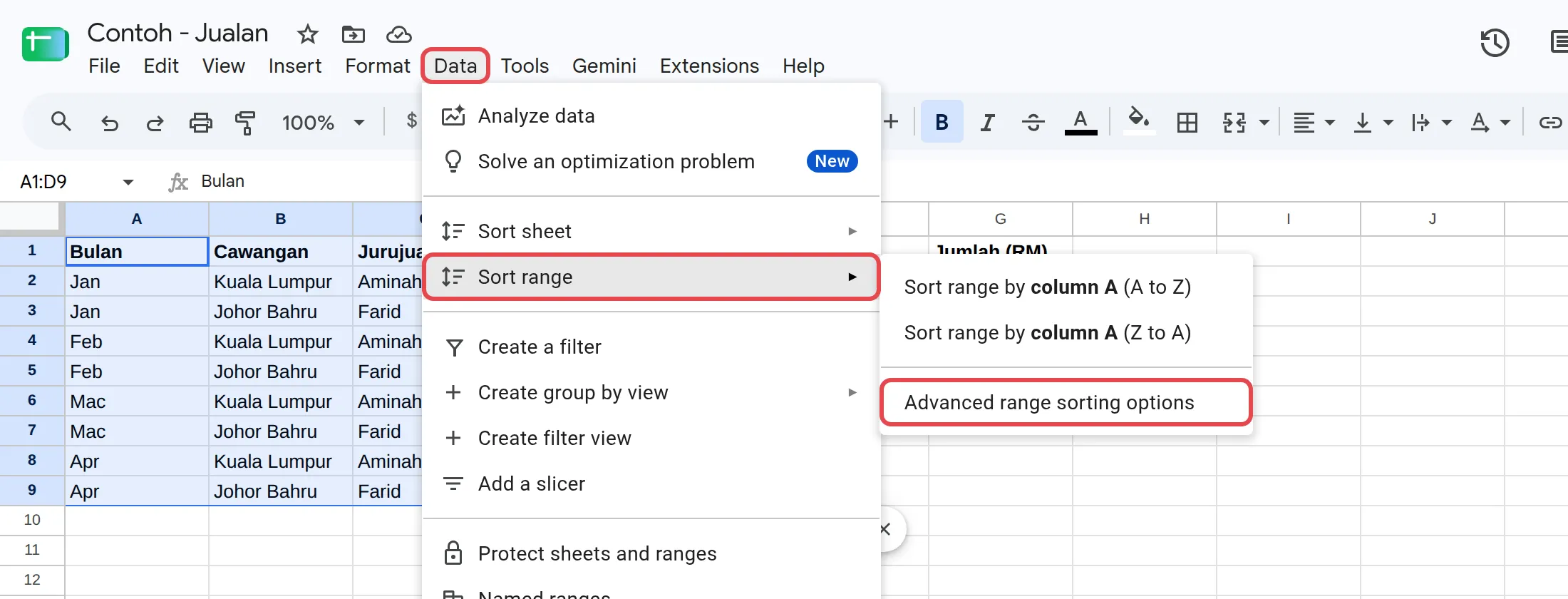The image size is (1568, 599).
Task: Open the Tools menu
Action: tap(525, 66)
